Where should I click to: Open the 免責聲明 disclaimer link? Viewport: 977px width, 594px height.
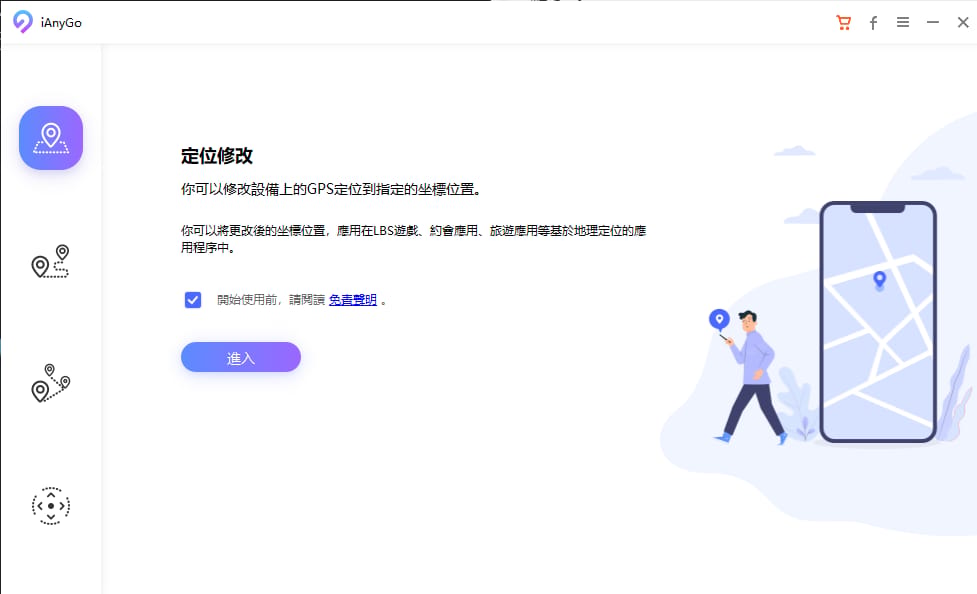(353, 300)
